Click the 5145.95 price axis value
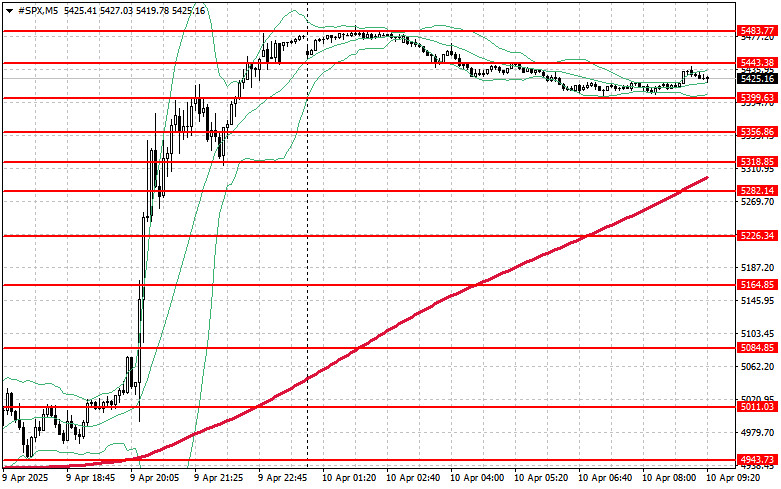The width and height of the screenshot is (781, 489). (x=757, y=301)
